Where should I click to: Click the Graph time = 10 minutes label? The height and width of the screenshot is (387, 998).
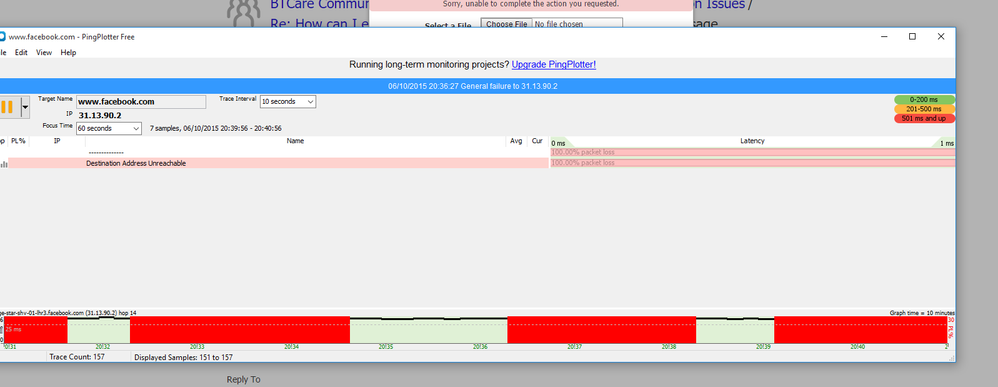point(922,313)
